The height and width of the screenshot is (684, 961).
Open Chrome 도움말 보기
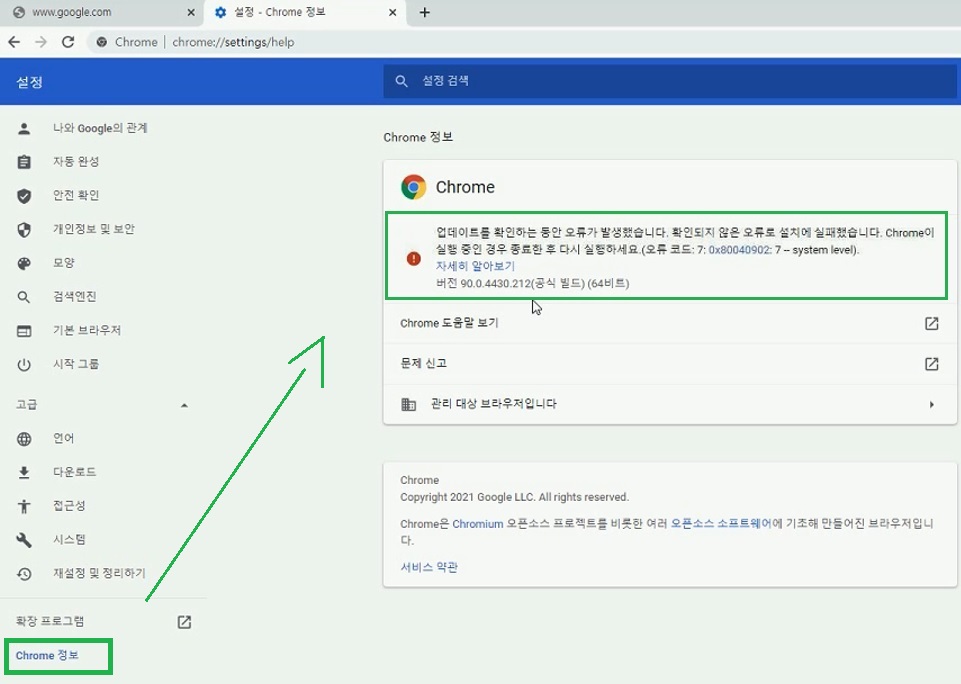(669, 323)
